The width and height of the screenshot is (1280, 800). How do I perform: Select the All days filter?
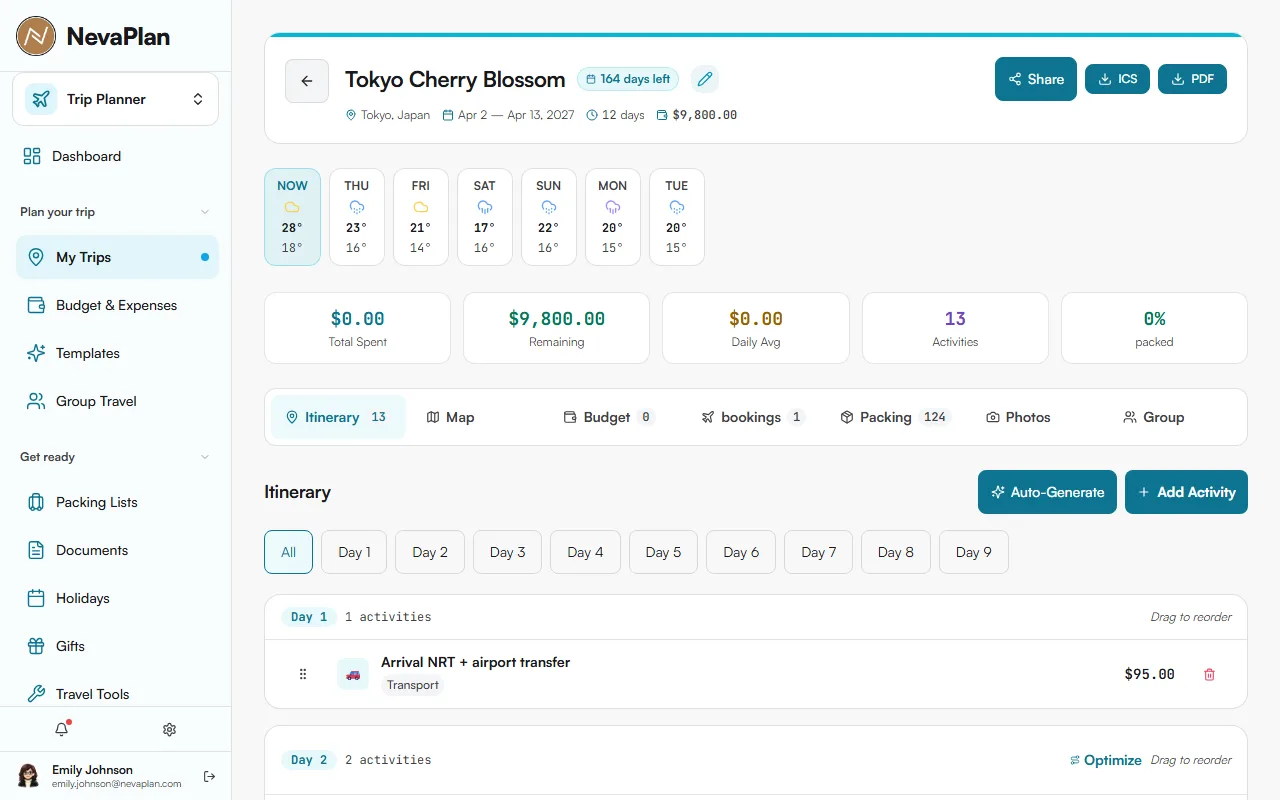(289, 552)
